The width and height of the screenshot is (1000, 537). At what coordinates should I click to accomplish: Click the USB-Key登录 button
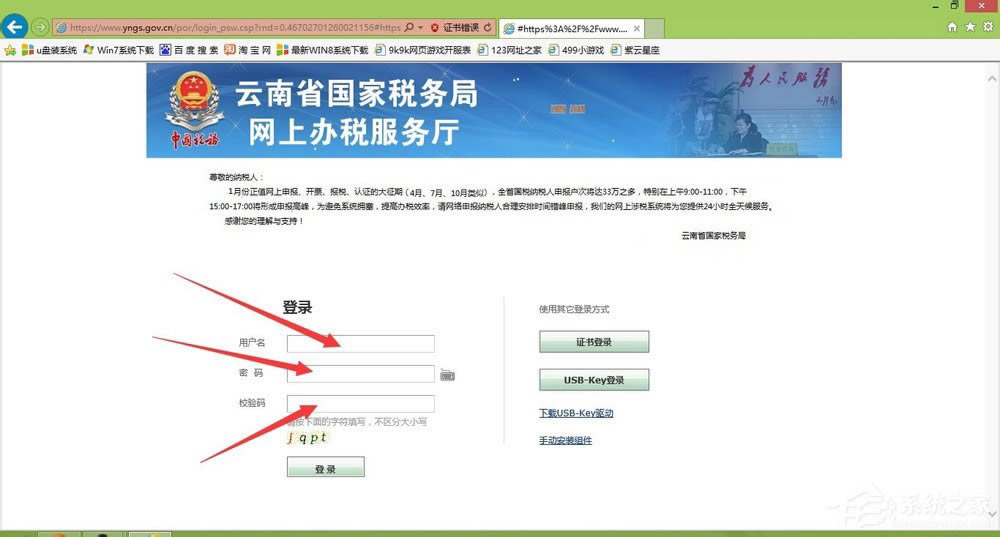(x=594, y=380)
